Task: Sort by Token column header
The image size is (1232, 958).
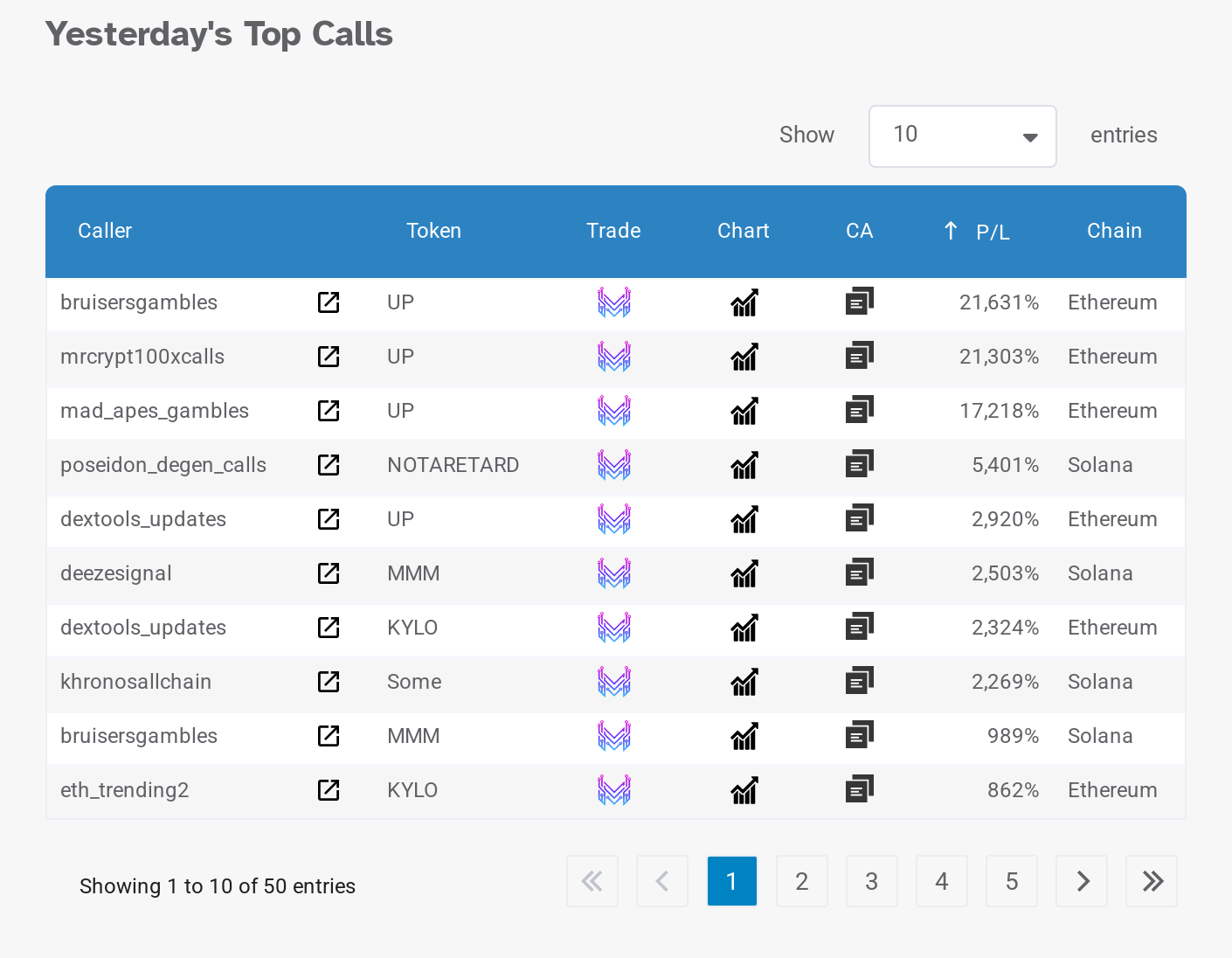Action: click(433, 231)
